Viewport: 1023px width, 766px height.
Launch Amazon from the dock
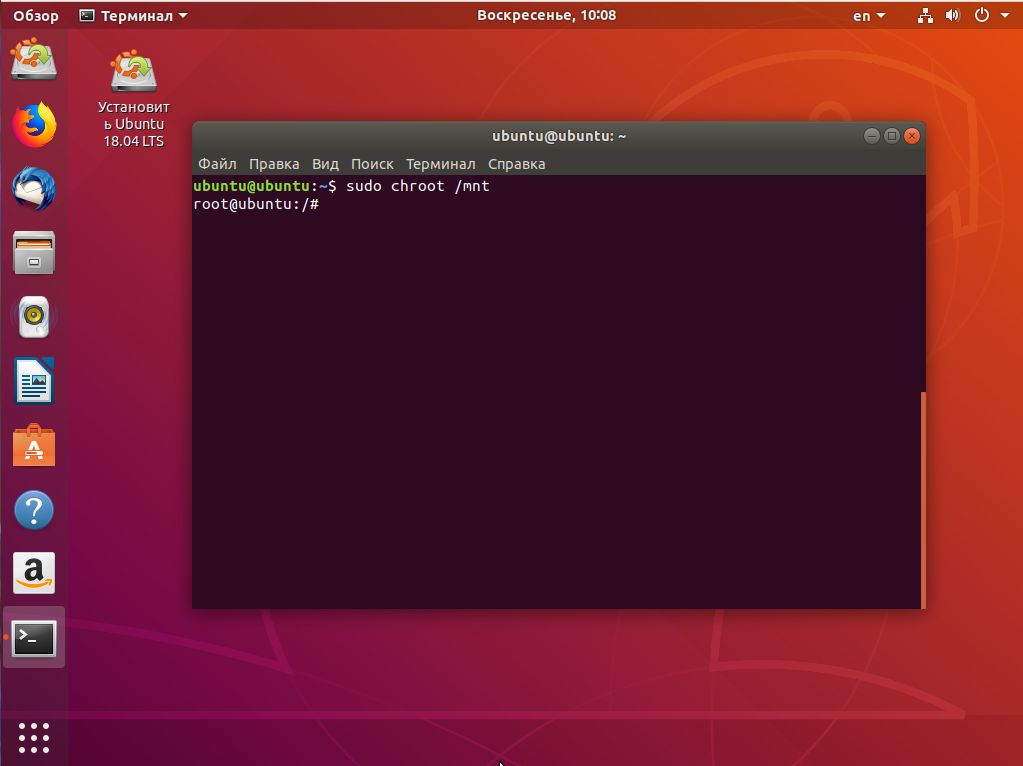34,574
